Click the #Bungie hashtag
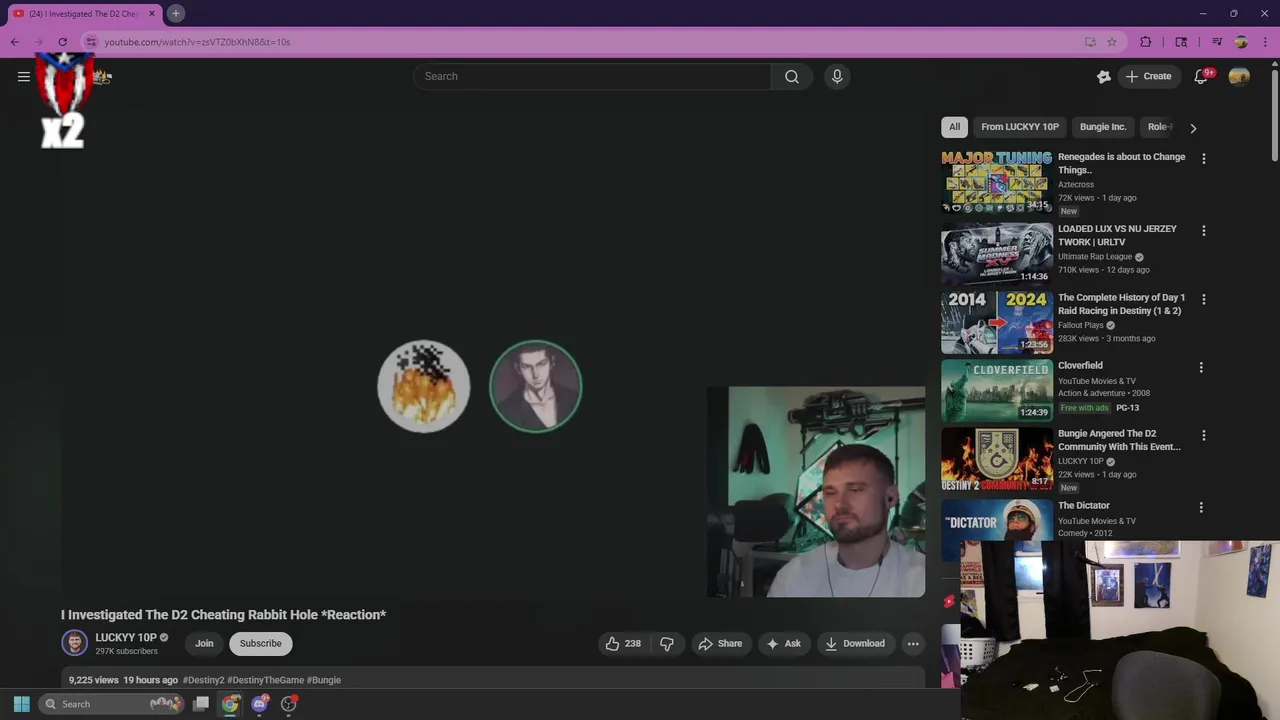 [x=324, y=680]
